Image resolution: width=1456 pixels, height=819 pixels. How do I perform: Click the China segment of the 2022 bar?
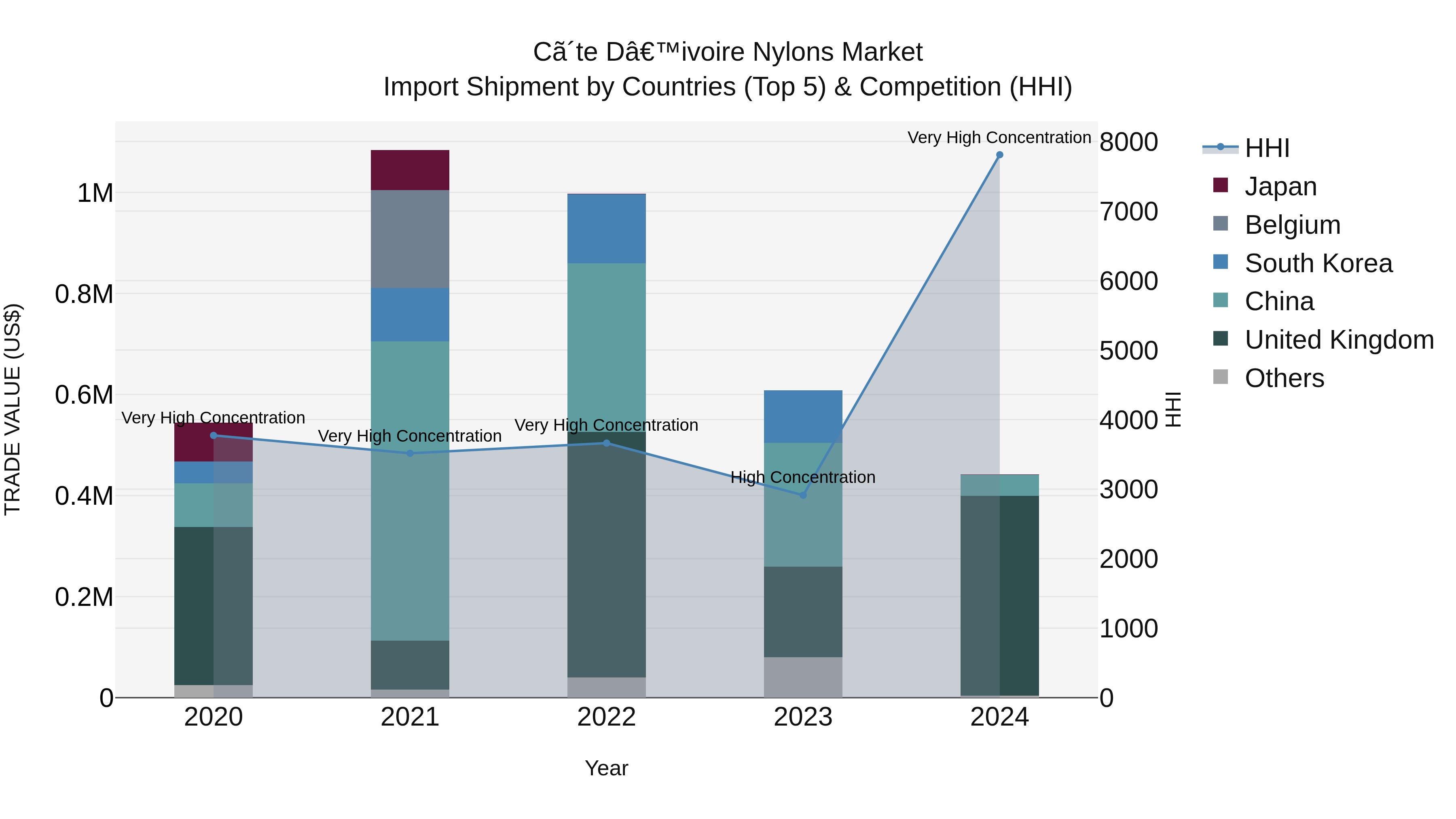[x=607, y=347]
